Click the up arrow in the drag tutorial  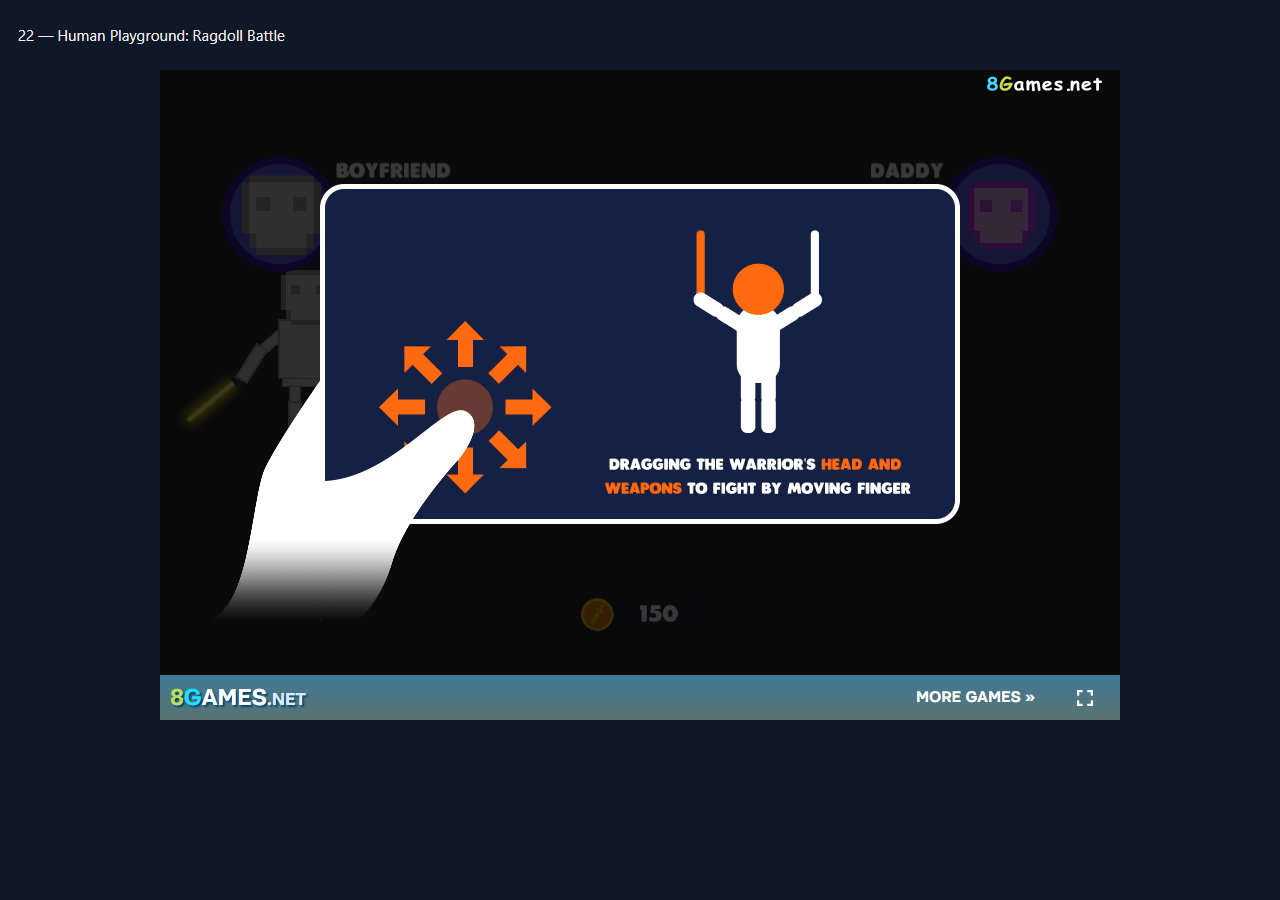[x=465, y=344]
